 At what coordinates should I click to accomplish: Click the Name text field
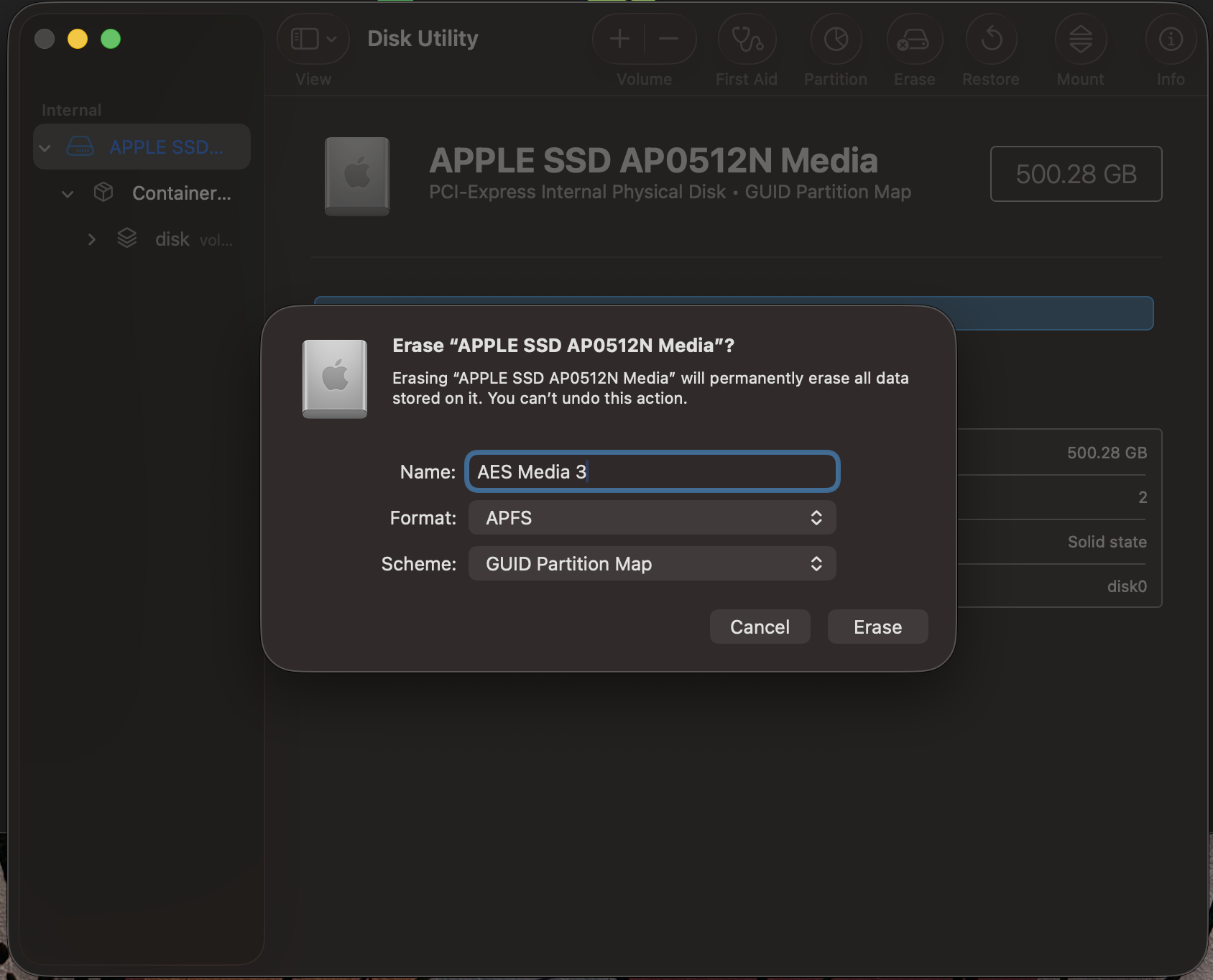[652, 472]
